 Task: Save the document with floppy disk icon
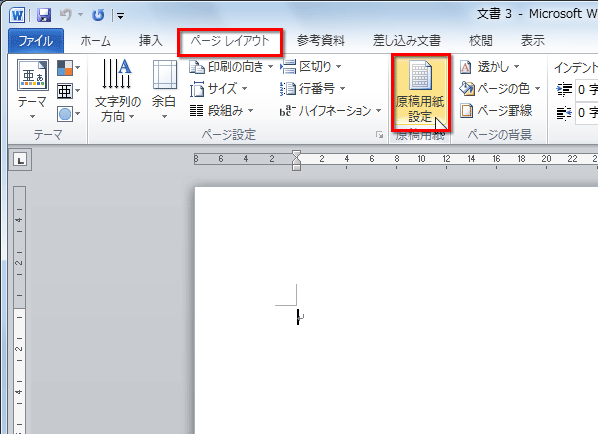[44, 15]
